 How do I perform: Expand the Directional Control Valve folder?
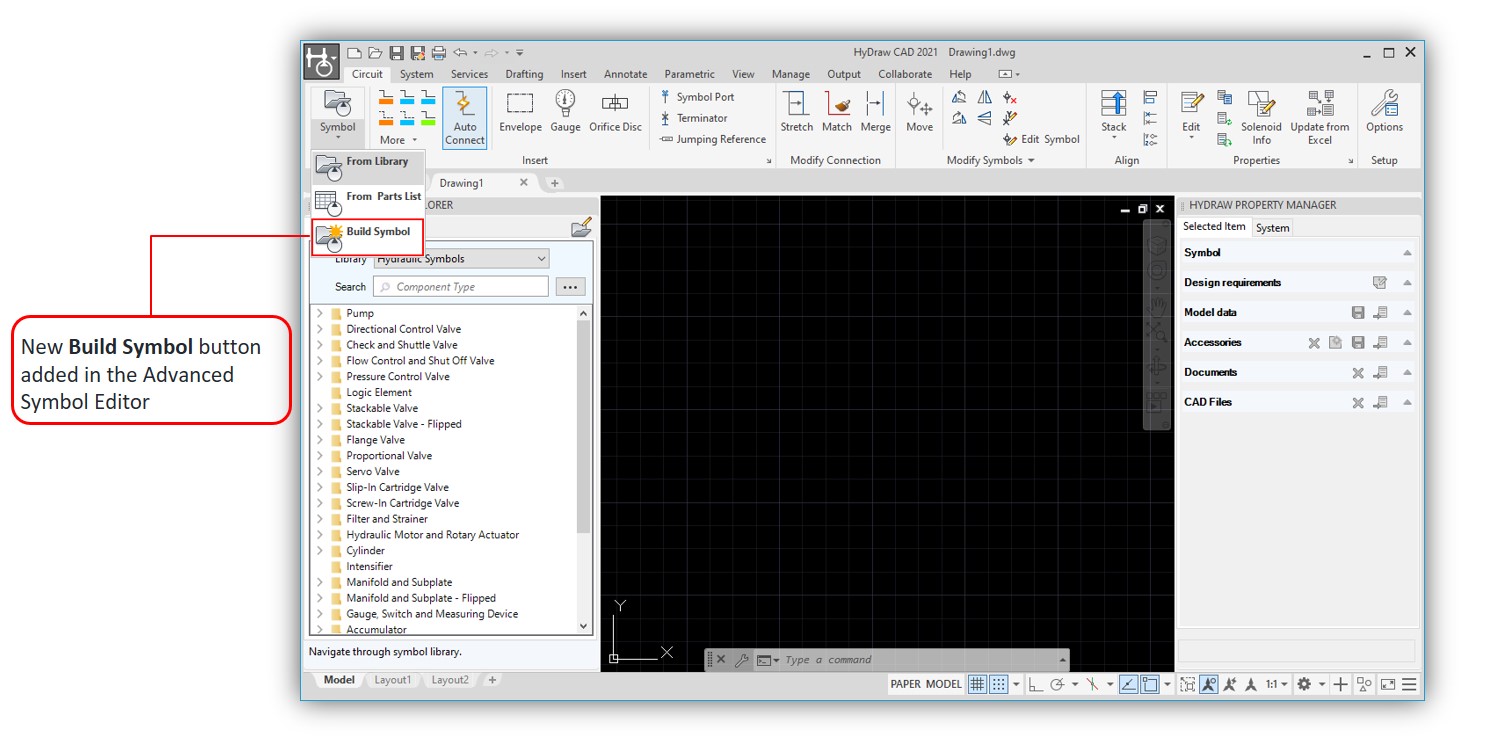(320, 329)
